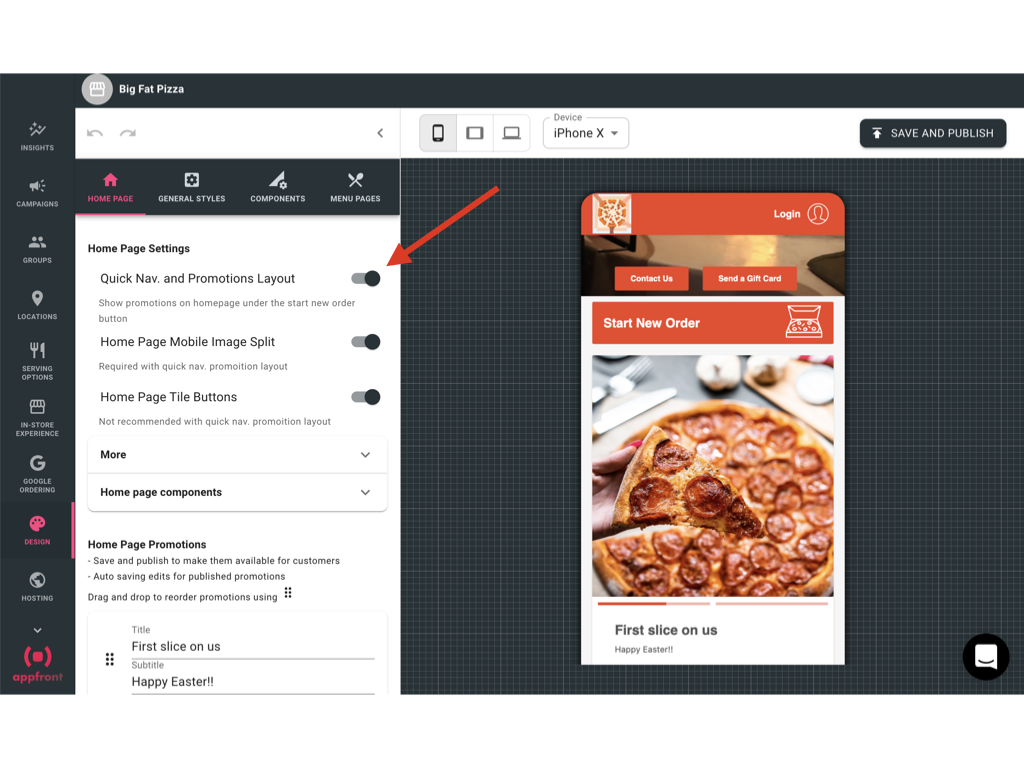This screenshot has height=768, width=1024.
Task: Undo the last change
Action: click(95, 133)
